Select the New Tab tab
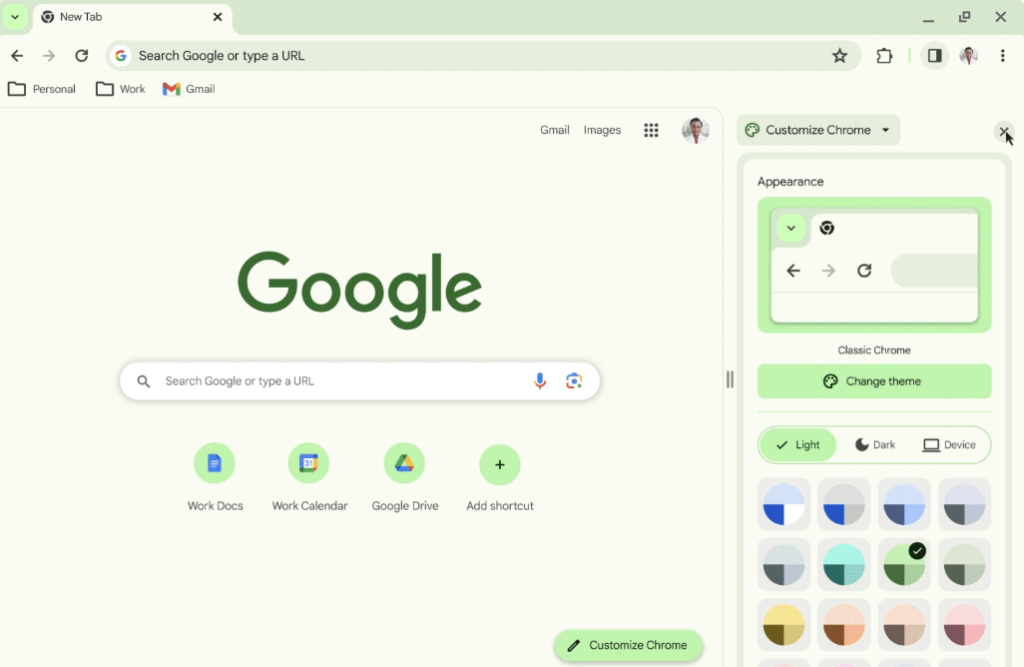Viewport: 1024px width, 667px height. tap(133, 18)
